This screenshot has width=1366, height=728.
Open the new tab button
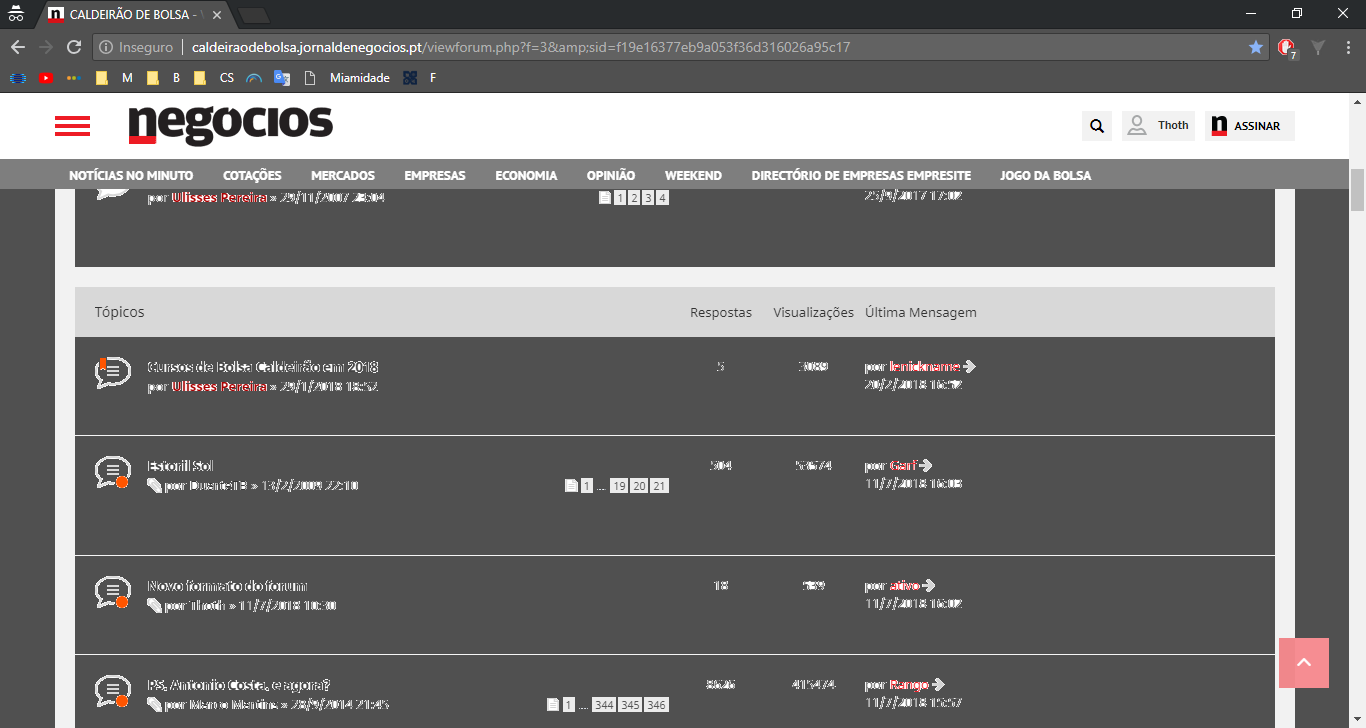click(254, 15)
